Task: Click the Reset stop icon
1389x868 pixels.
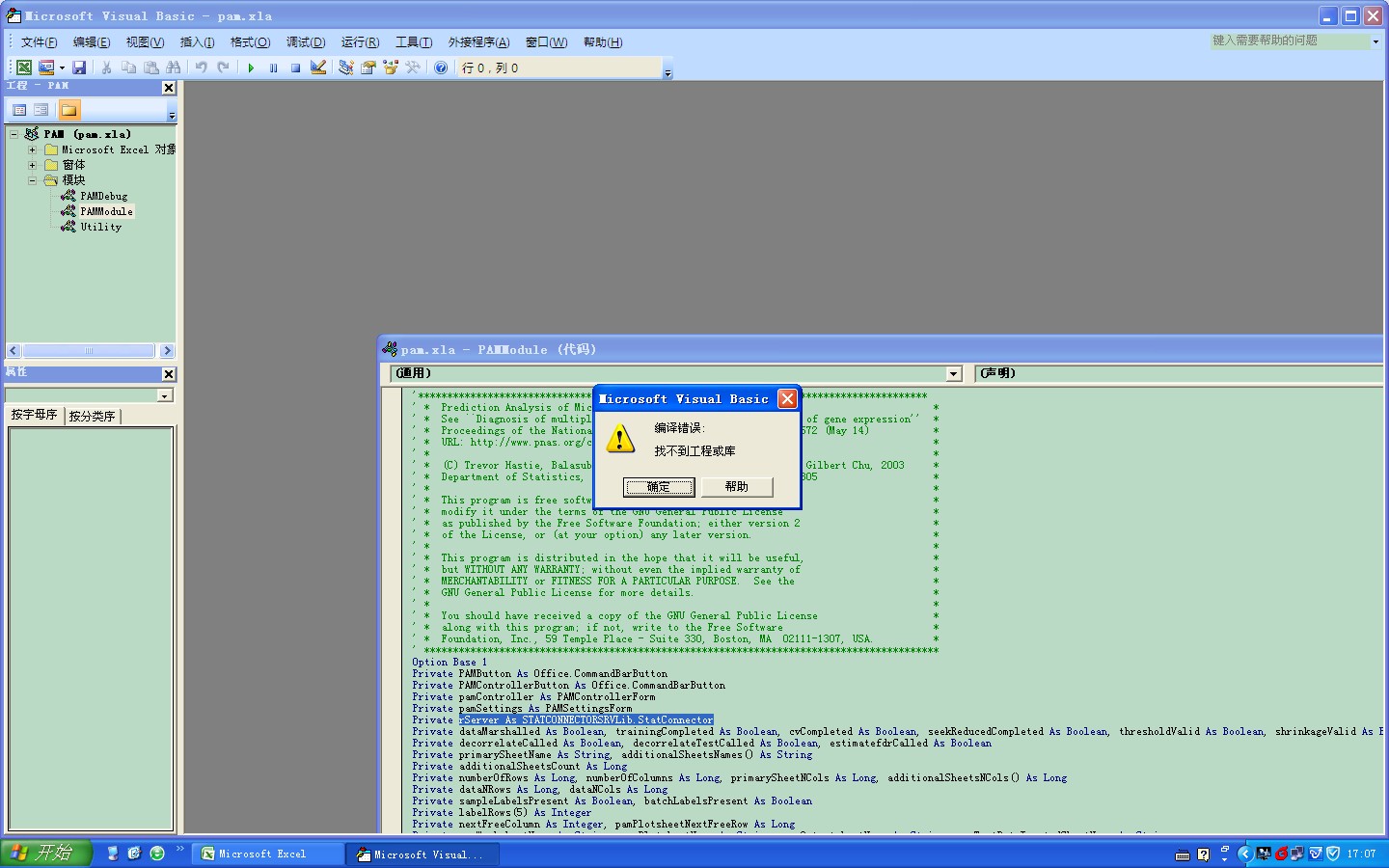Action: (x=296, y=68)
